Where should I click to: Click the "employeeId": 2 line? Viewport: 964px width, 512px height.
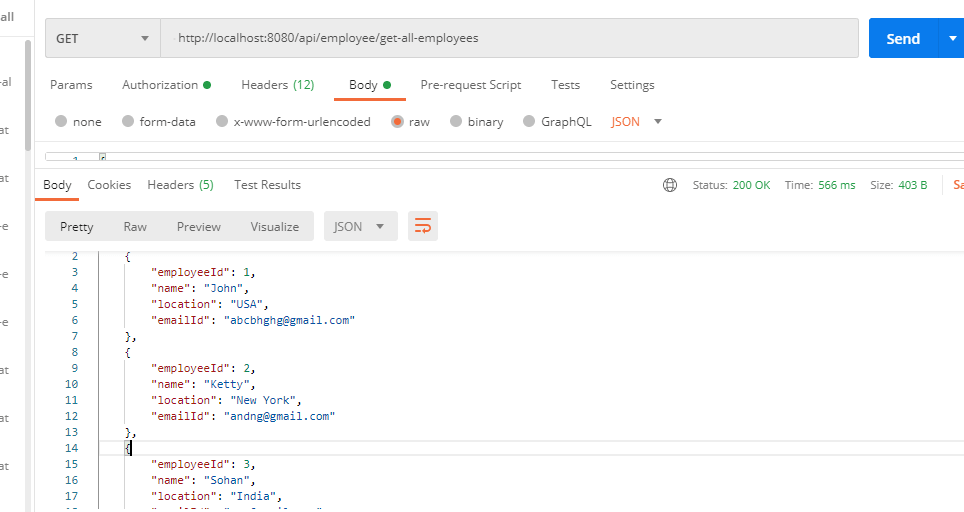coord(203,368)
